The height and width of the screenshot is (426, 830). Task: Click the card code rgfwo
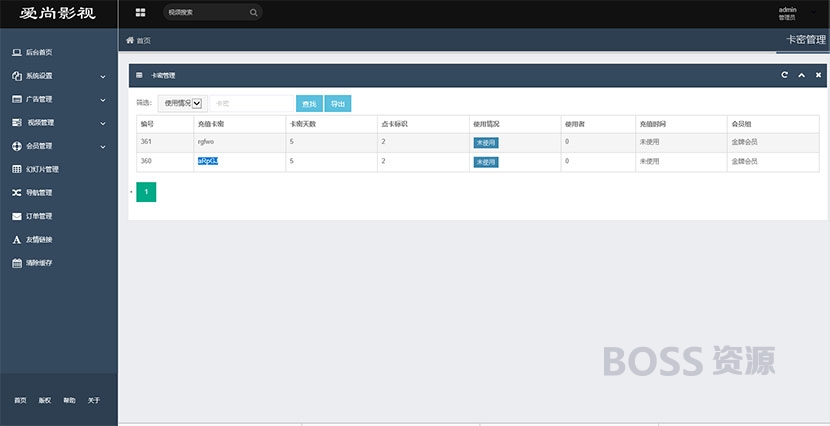click(x=206, y=142)
